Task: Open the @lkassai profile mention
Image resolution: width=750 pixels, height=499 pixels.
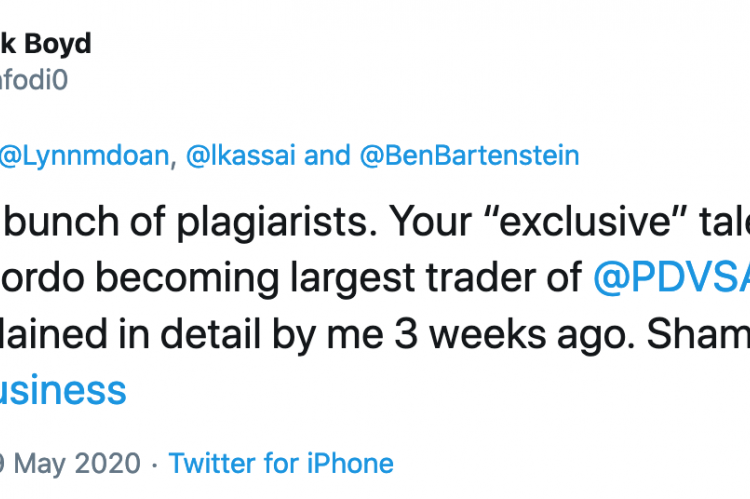Action: (241, 156)
